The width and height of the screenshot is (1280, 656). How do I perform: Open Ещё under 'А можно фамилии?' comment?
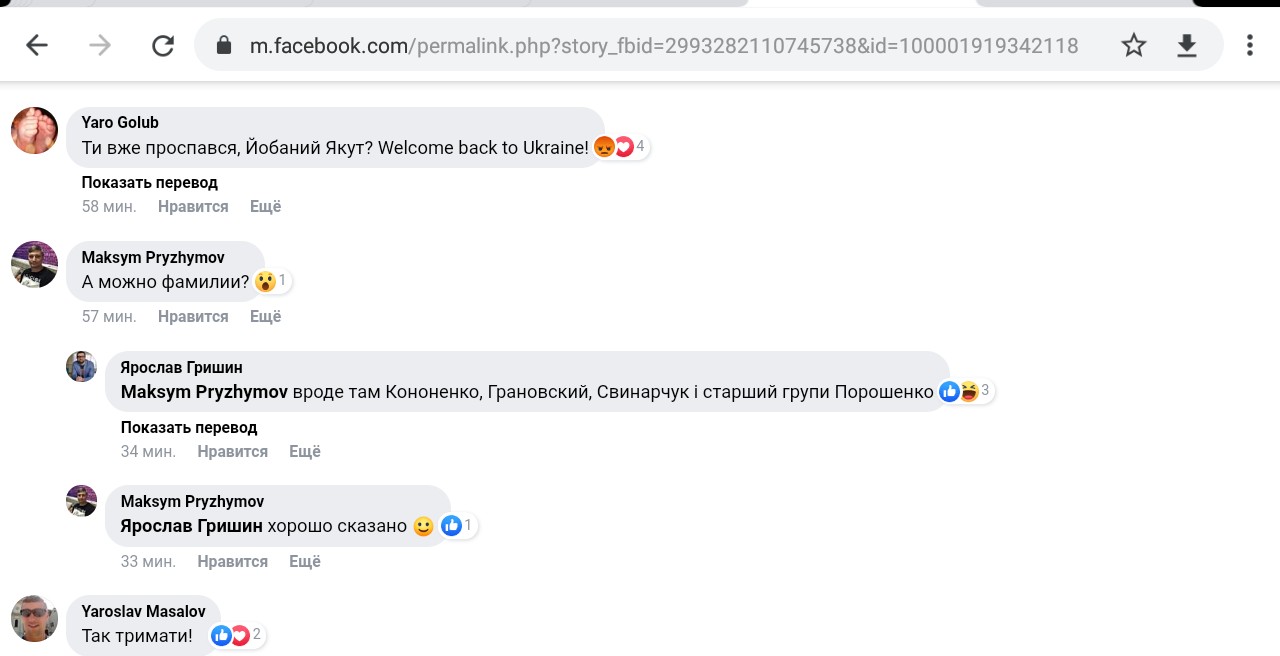[x=265, y=316]
